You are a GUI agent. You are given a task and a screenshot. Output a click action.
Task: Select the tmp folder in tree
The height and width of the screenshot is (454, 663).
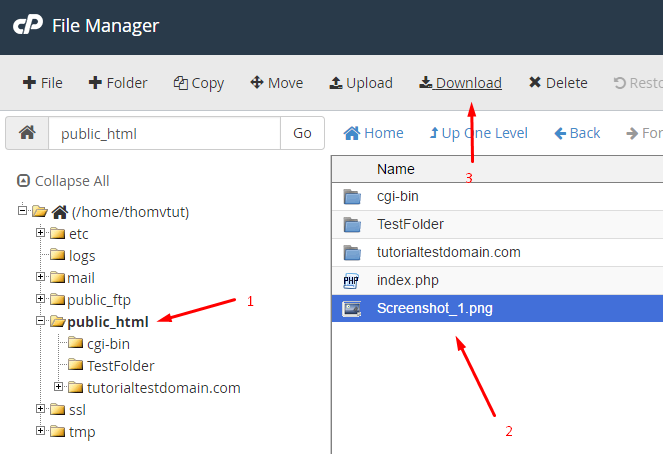82,432
